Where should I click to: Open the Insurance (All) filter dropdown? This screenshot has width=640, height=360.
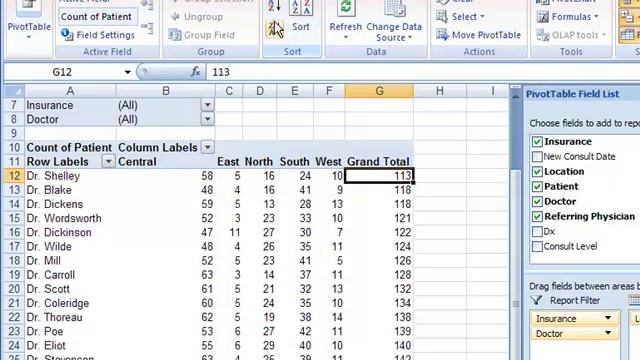click(x=207, y=105)
